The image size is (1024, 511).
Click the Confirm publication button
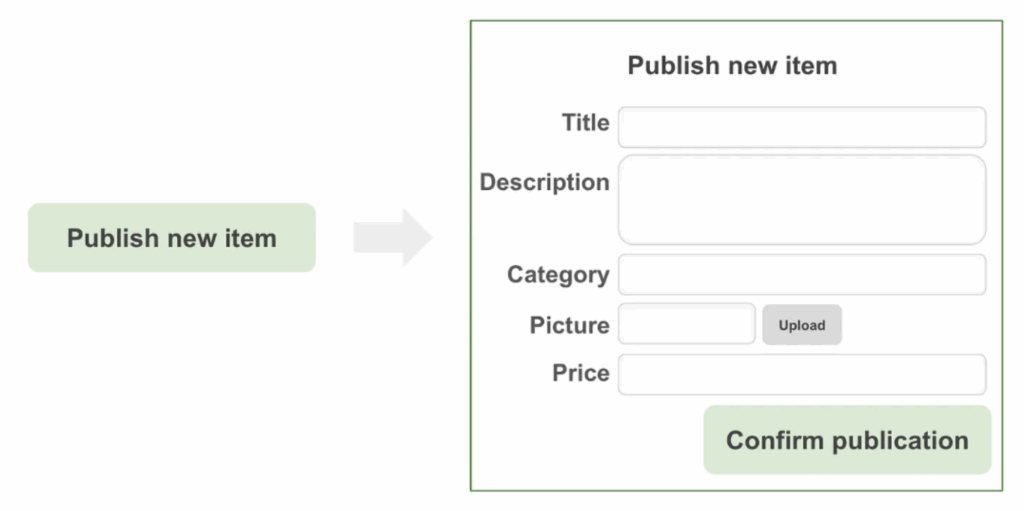tap(847, 440)
